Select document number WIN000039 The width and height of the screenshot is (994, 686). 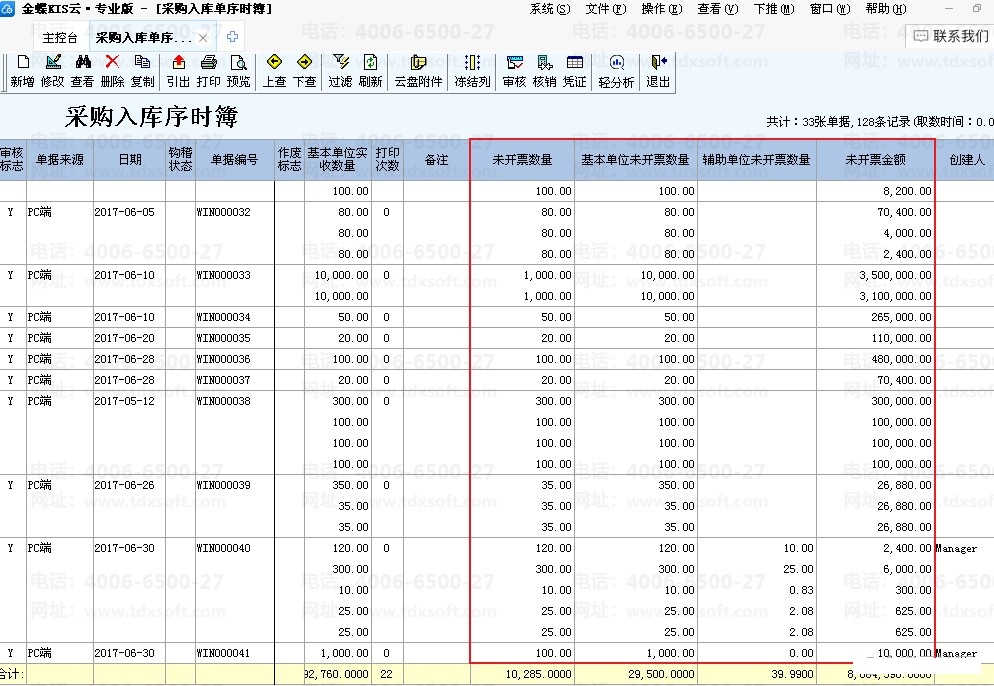tap(223, 485)
